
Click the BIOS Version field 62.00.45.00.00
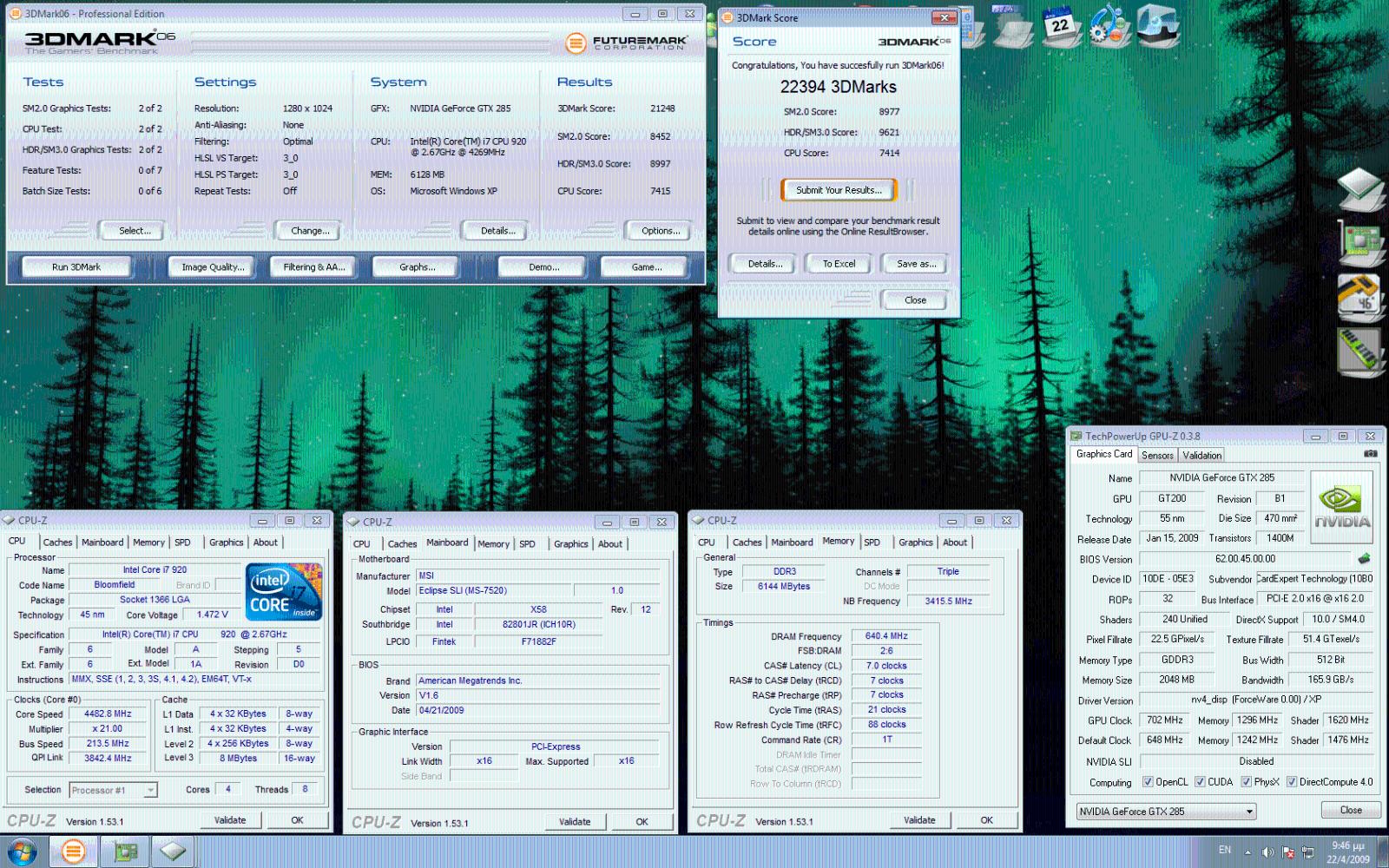point(1245,559)
